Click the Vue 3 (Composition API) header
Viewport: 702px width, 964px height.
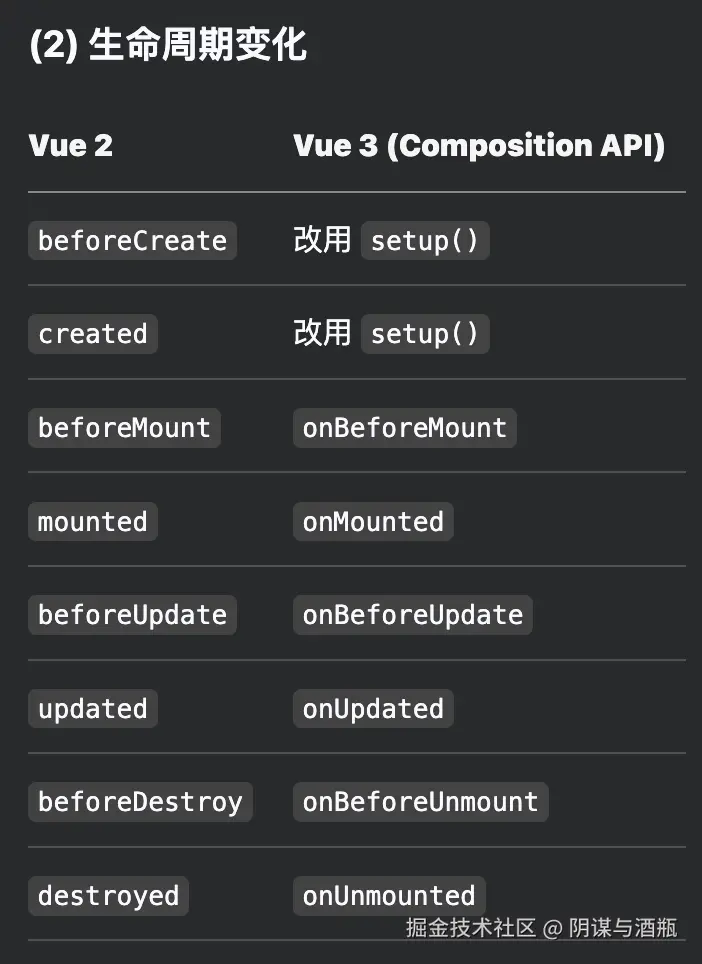click(x=479, y=146)
